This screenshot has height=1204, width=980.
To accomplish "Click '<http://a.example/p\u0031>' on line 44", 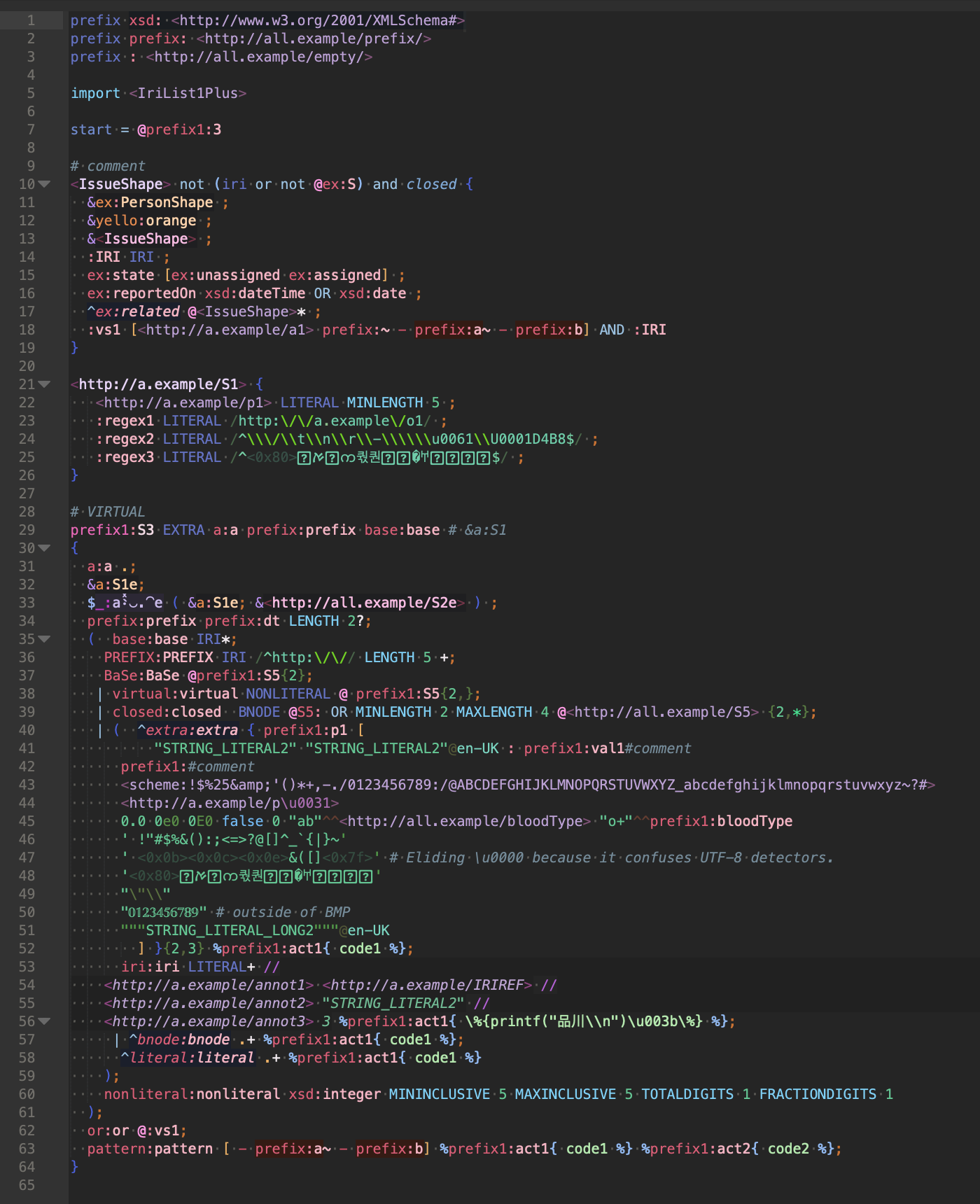I will pyautogui.click(x=230, y=803).
